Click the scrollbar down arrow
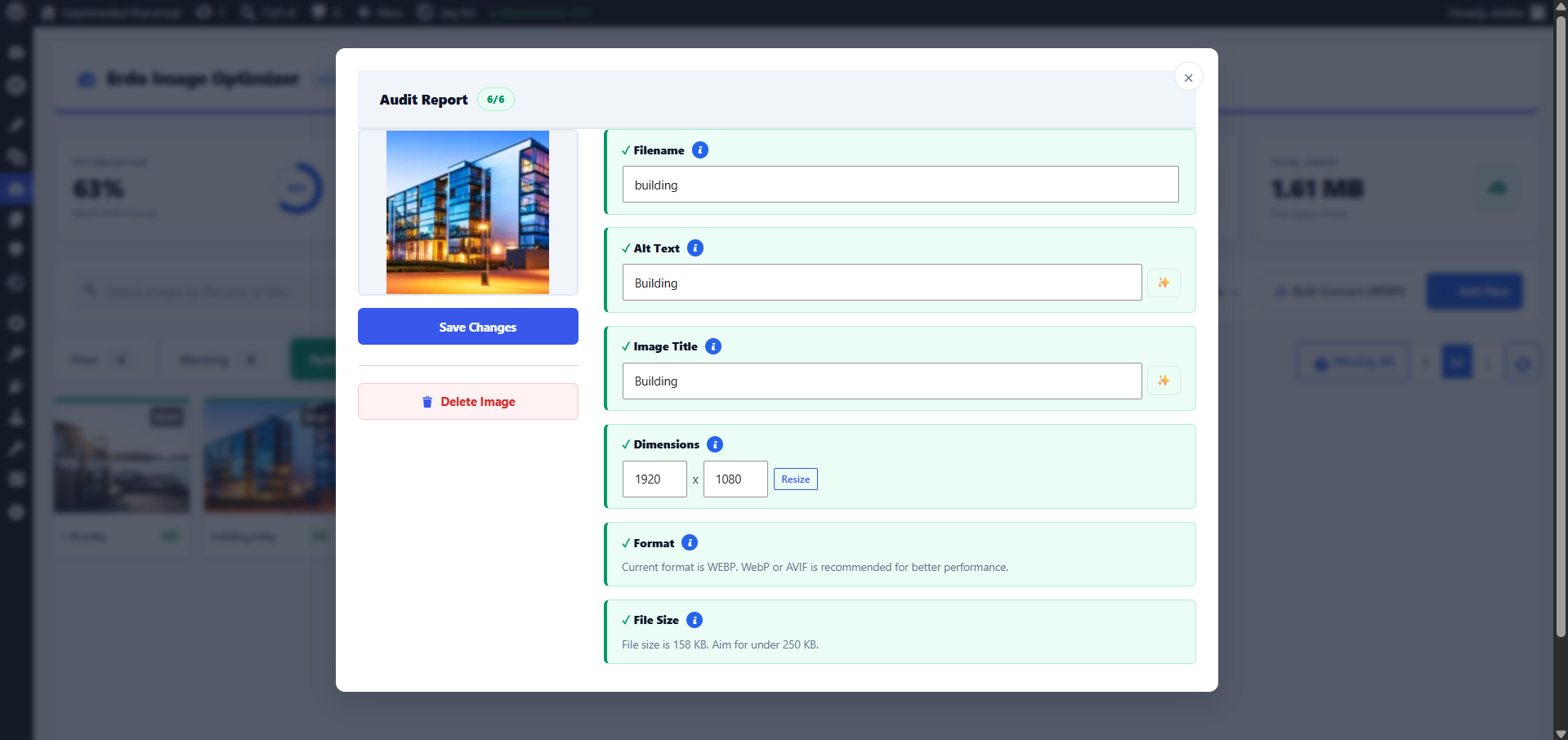 1561,733
